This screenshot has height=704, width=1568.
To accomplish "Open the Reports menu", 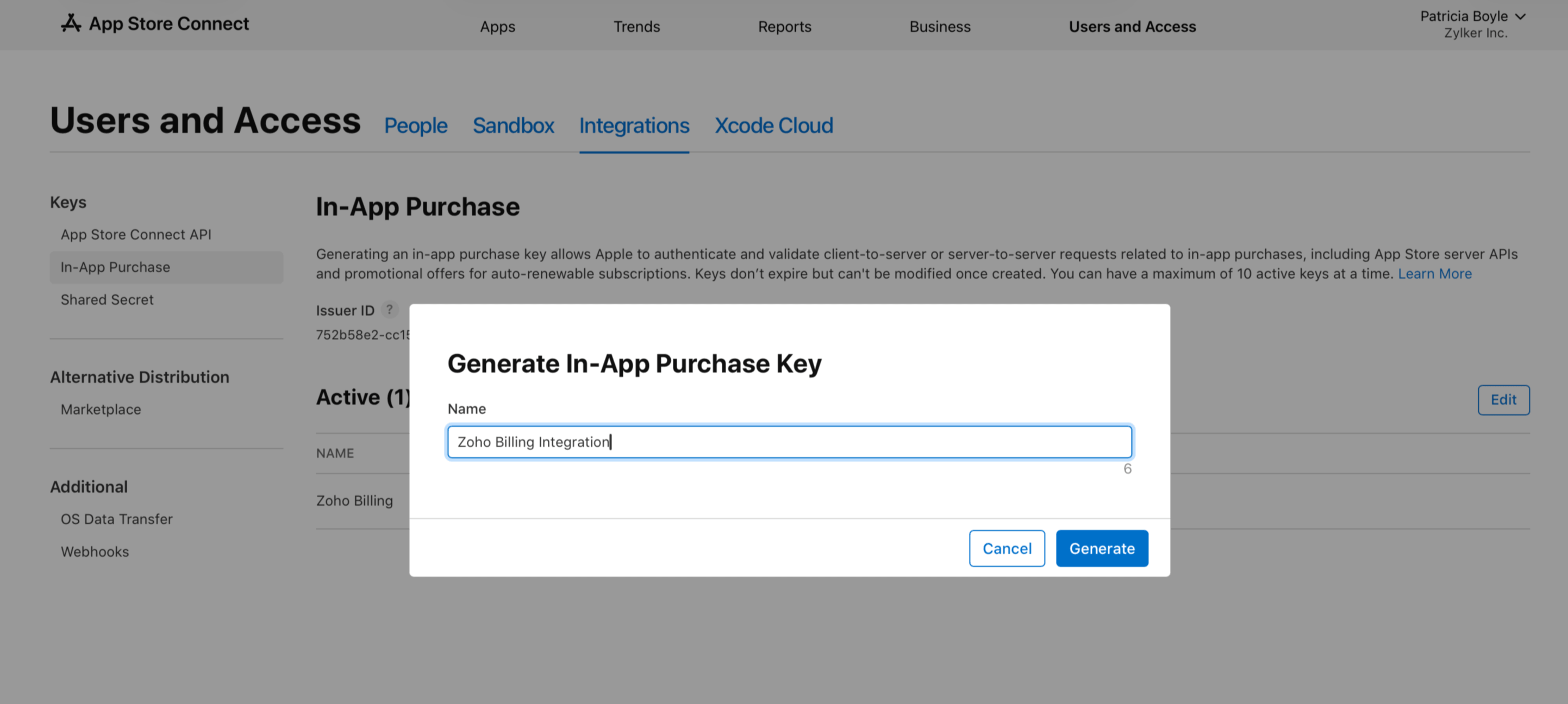I will click(784, 27).
